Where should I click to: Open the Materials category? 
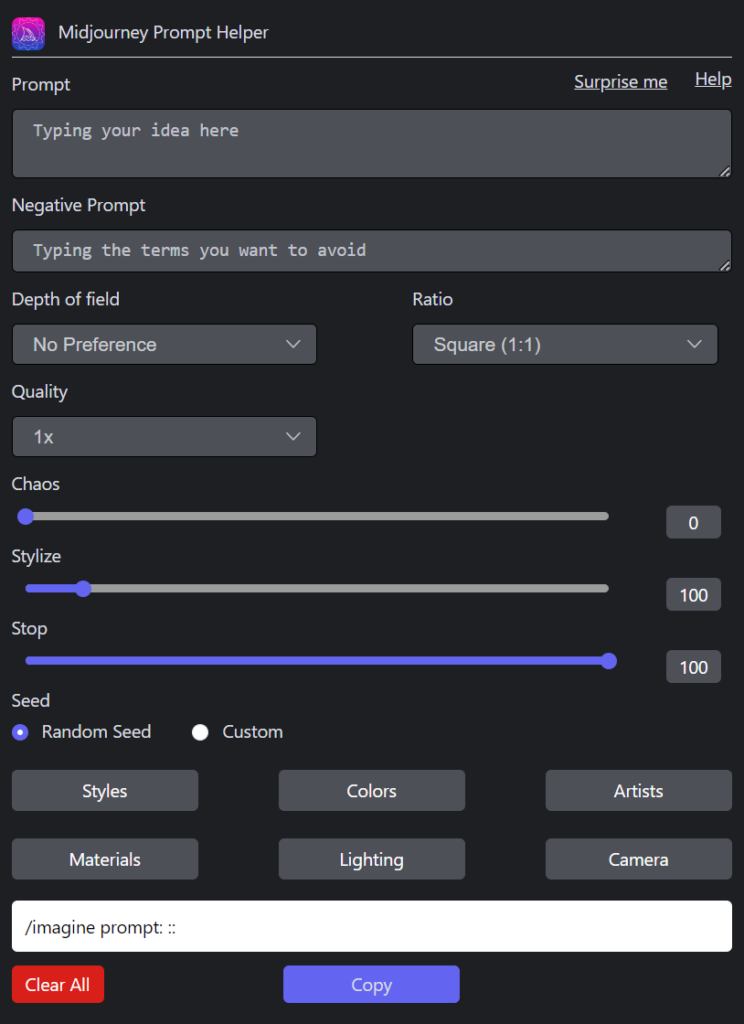click(105, 859)
